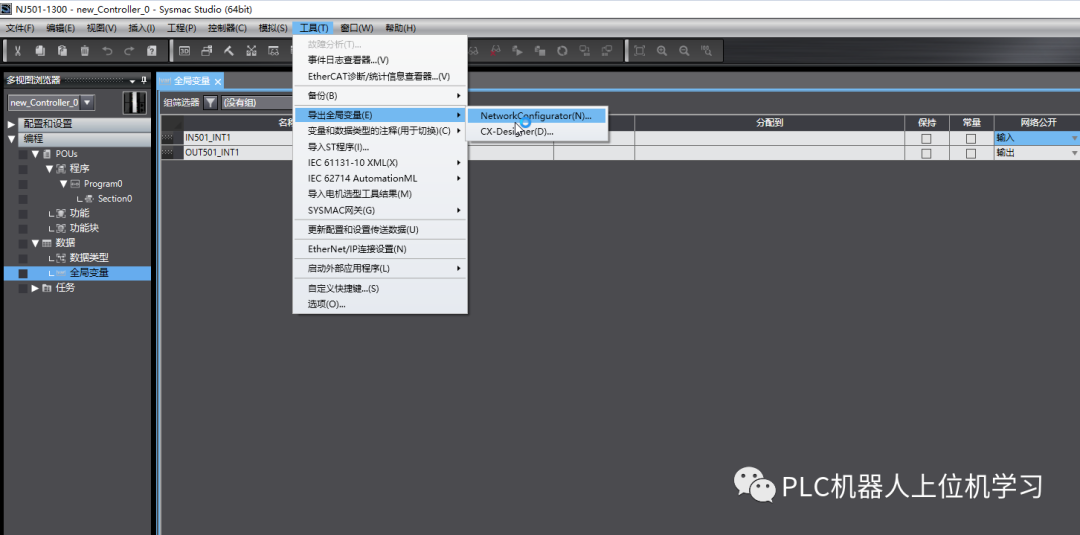1080x535 pixels.
Task: Open 事件日志查看器 menu item
Action: [x=380, y=61]
